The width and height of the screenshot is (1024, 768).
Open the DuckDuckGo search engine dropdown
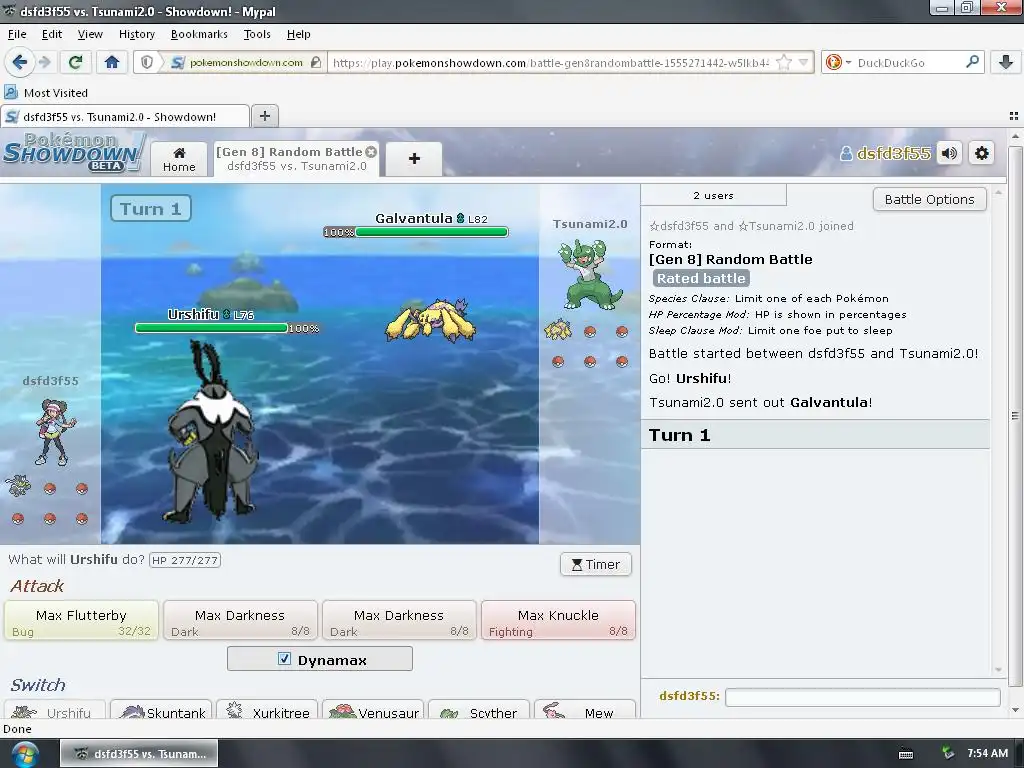838,62
